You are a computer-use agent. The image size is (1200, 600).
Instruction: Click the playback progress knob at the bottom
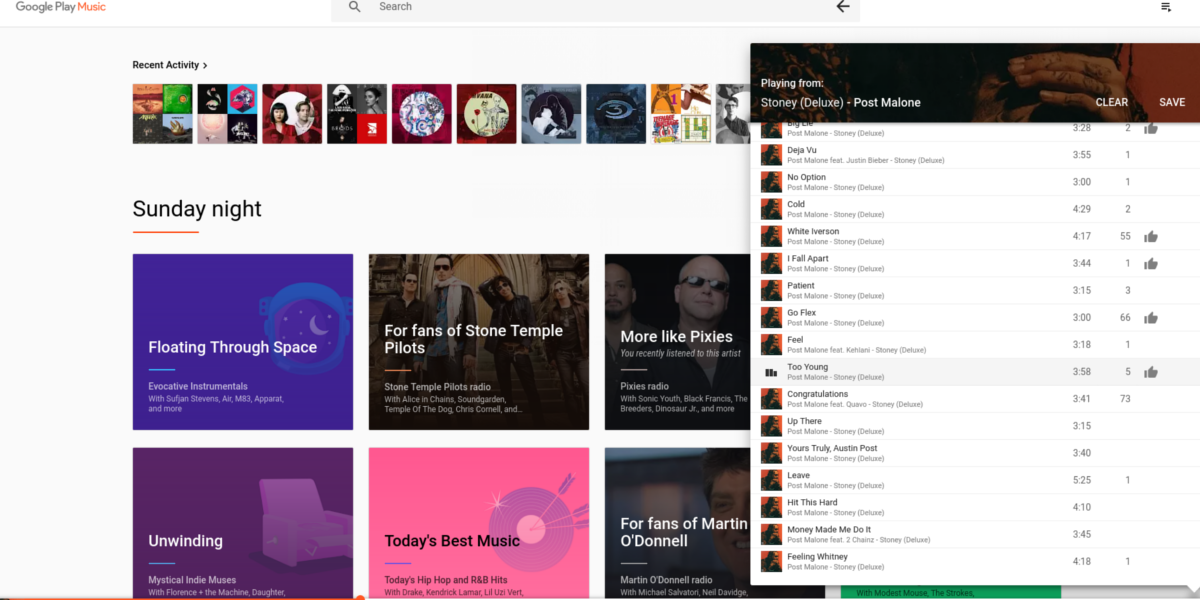point(360,598)
